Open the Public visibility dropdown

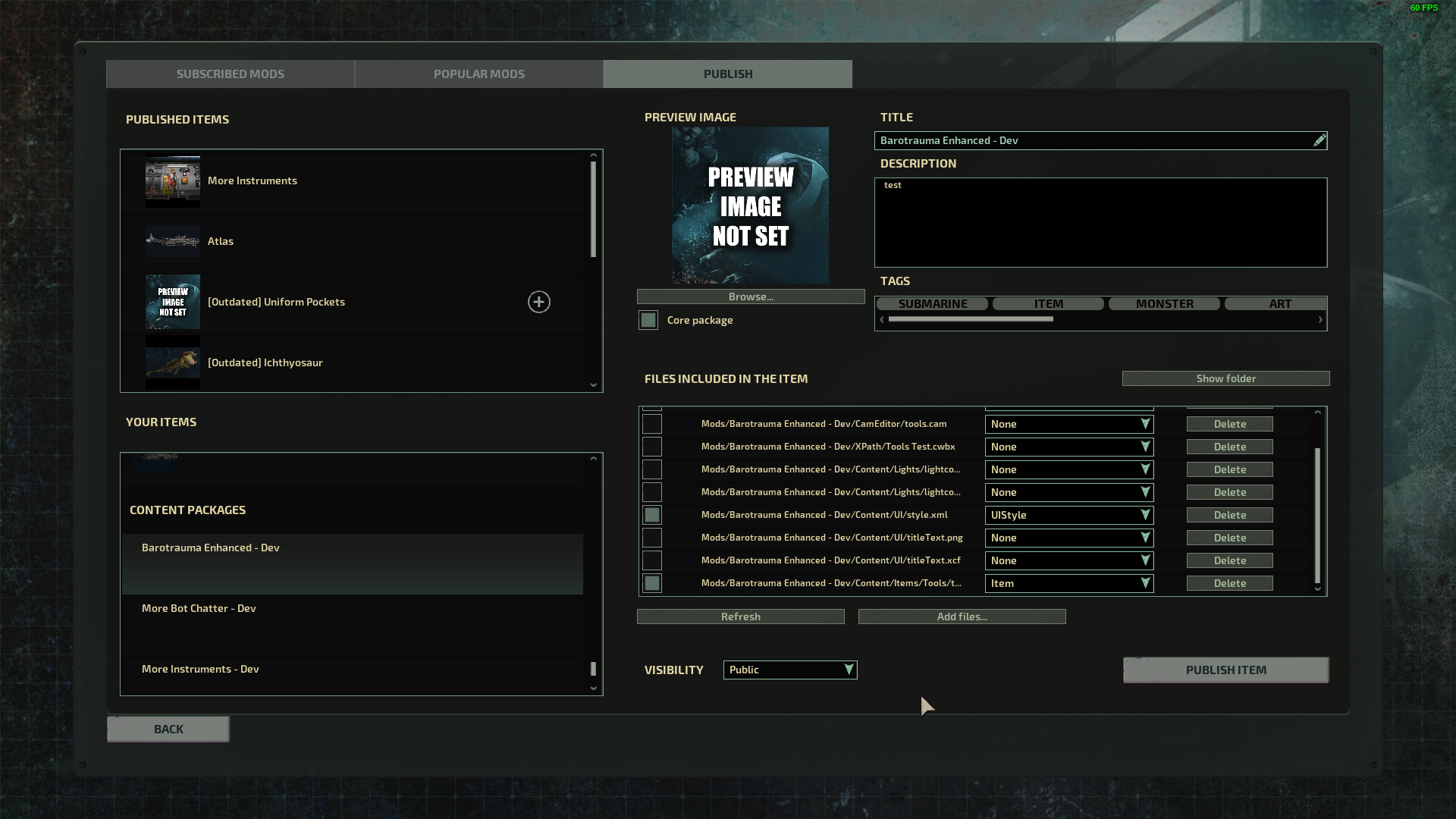pyautogui.click(x=789, y=670)
